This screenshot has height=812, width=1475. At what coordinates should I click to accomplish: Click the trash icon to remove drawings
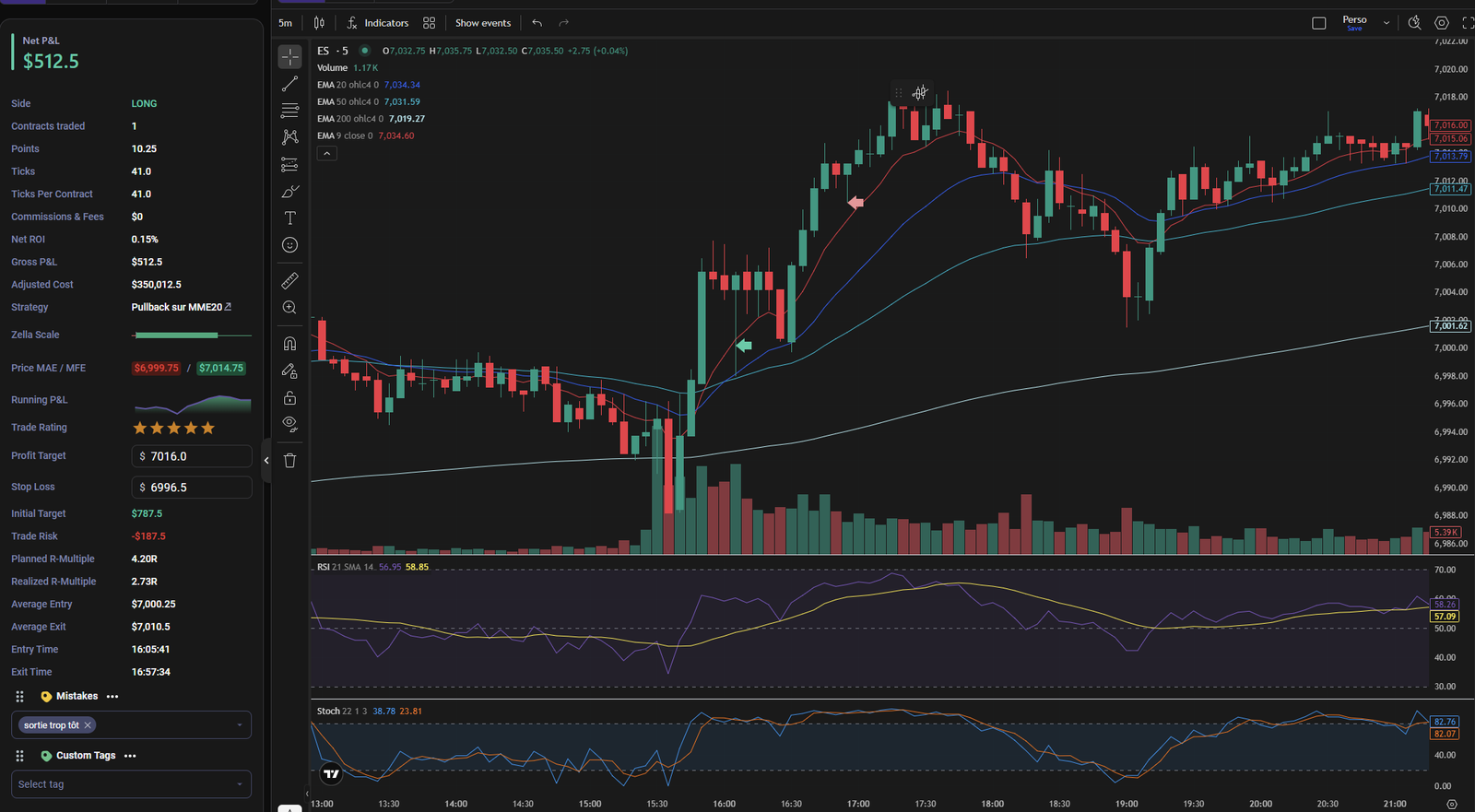(289, 461)
